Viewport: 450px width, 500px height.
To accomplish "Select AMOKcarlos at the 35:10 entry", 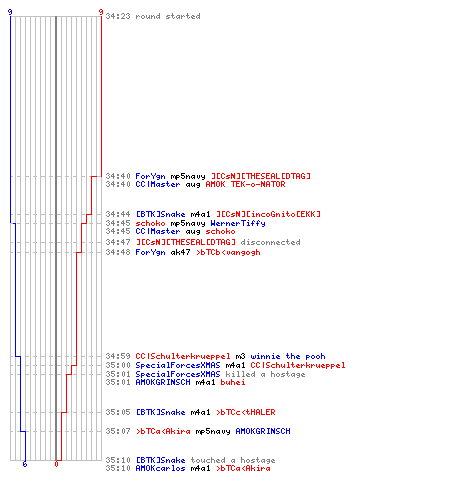I will pos(160,468).
